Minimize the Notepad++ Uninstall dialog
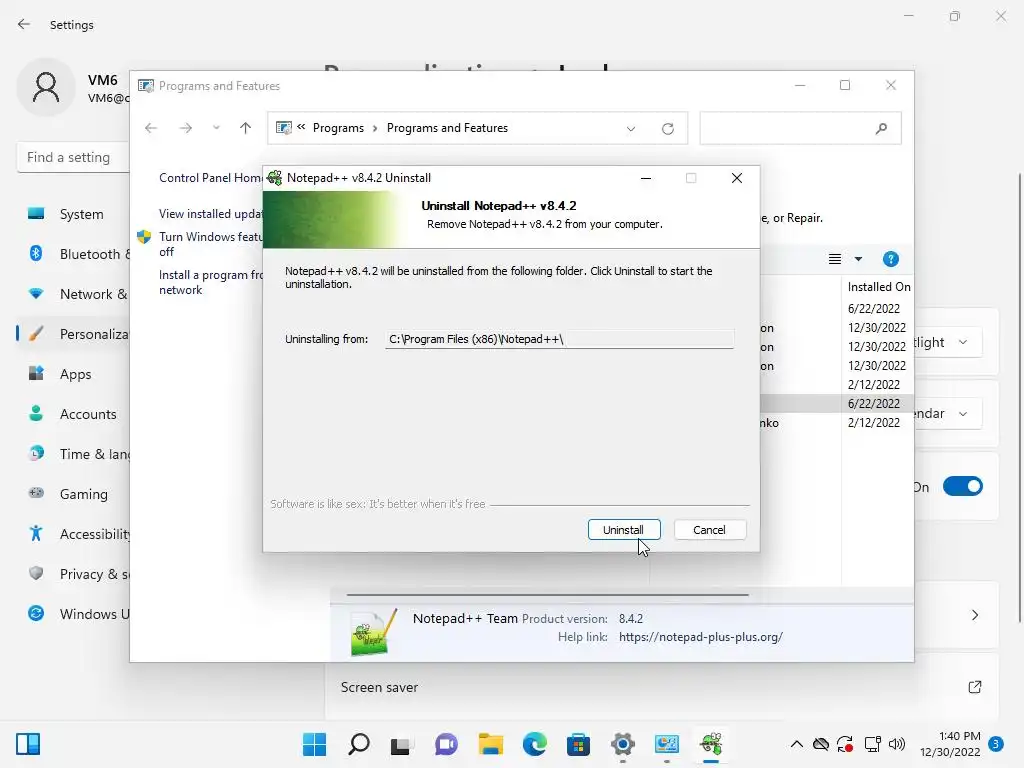This screenshot has width=1024, height=768. 646,178
